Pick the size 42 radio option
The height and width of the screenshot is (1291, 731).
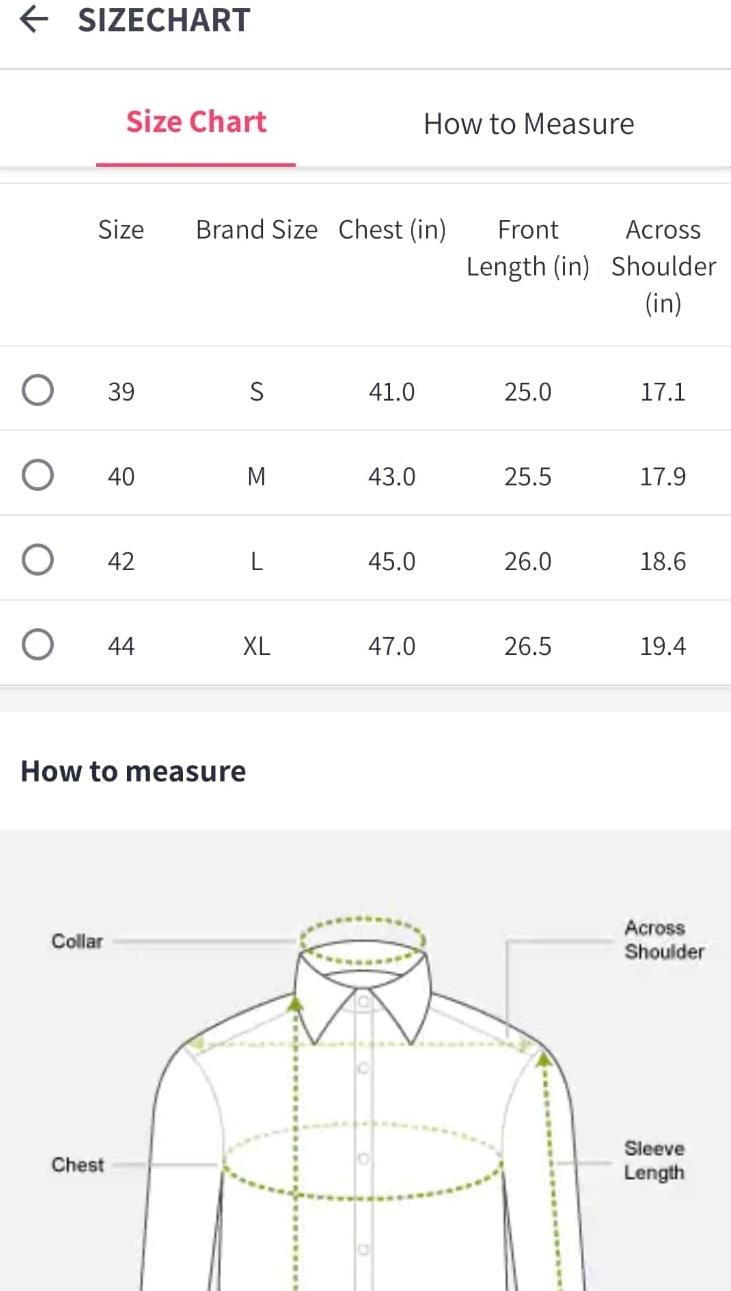click(x=38, y=560)
